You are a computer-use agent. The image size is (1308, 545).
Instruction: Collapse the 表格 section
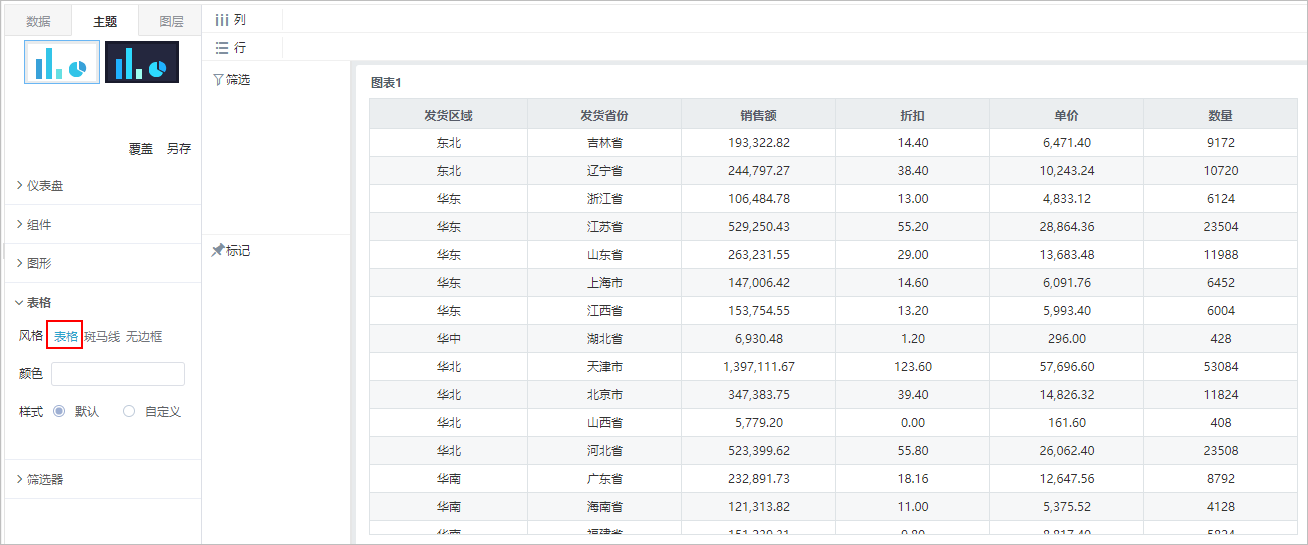coord(100,302)
